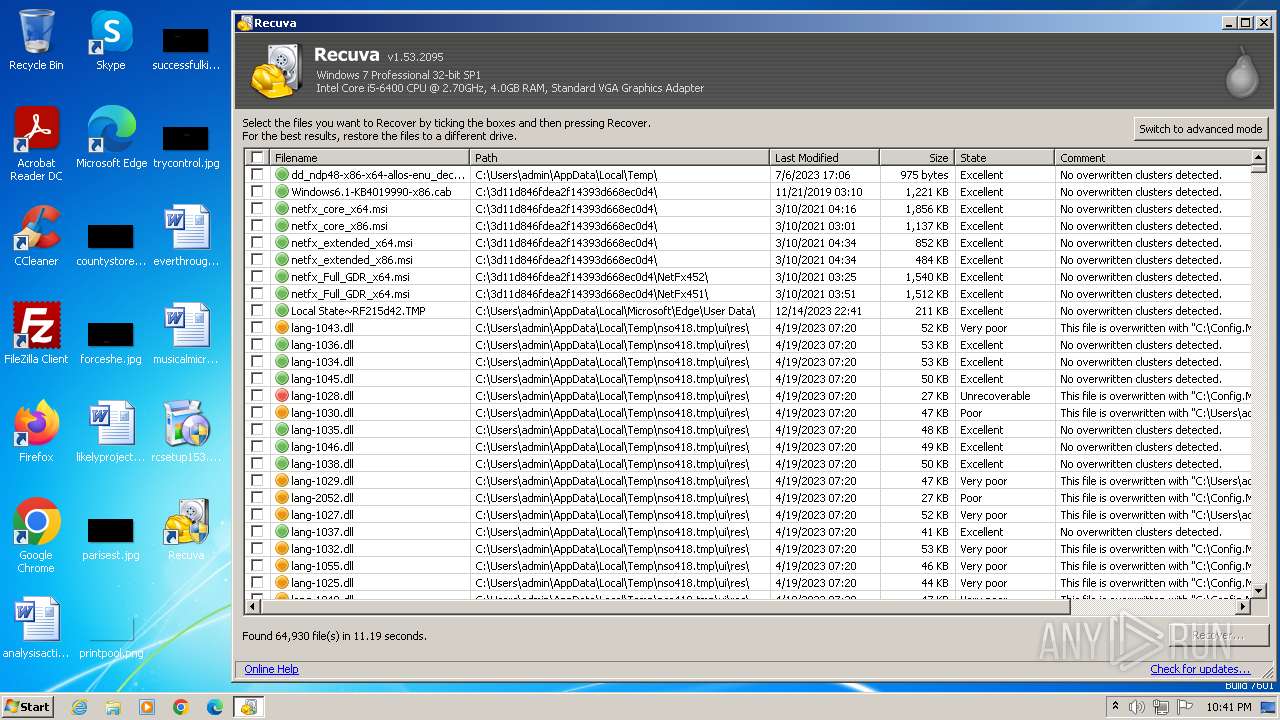Open the successfulki desktop file
The height and width of the screenshot is (720, 1280).
186,48
